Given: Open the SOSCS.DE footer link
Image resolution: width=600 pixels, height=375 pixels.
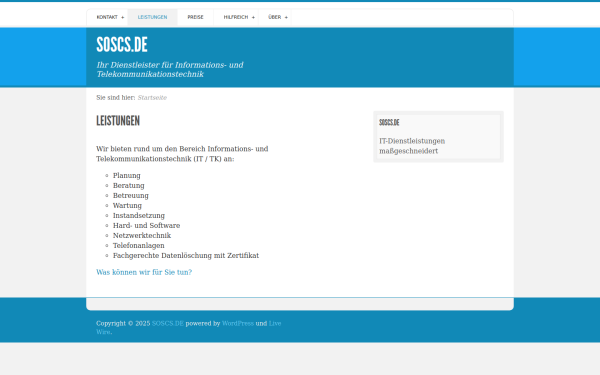Looking at the screenshot, I should coord(168,323).
